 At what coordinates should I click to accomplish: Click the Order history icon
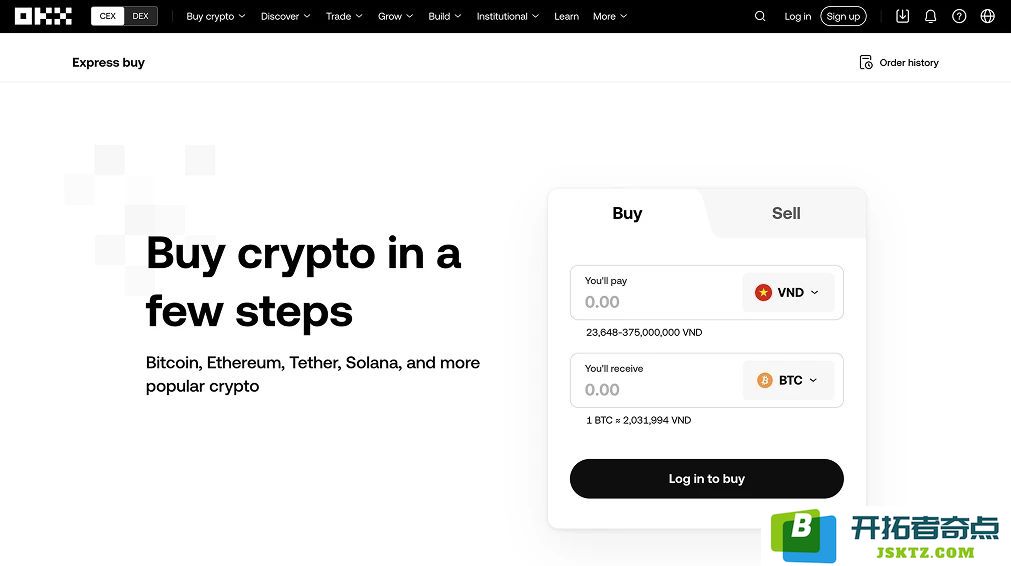[866, 63]
